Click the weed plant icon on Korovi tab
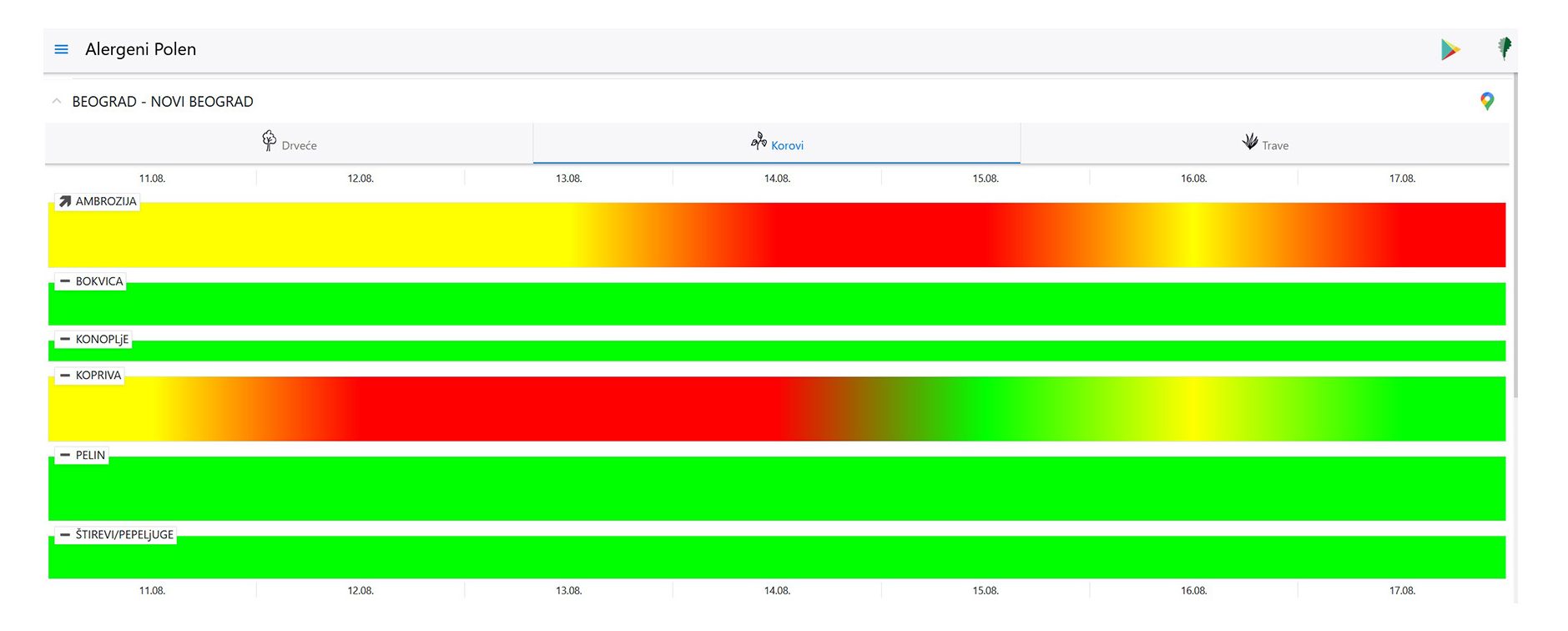This screenshot has height=631, width=1568. [x=758, y=141]
